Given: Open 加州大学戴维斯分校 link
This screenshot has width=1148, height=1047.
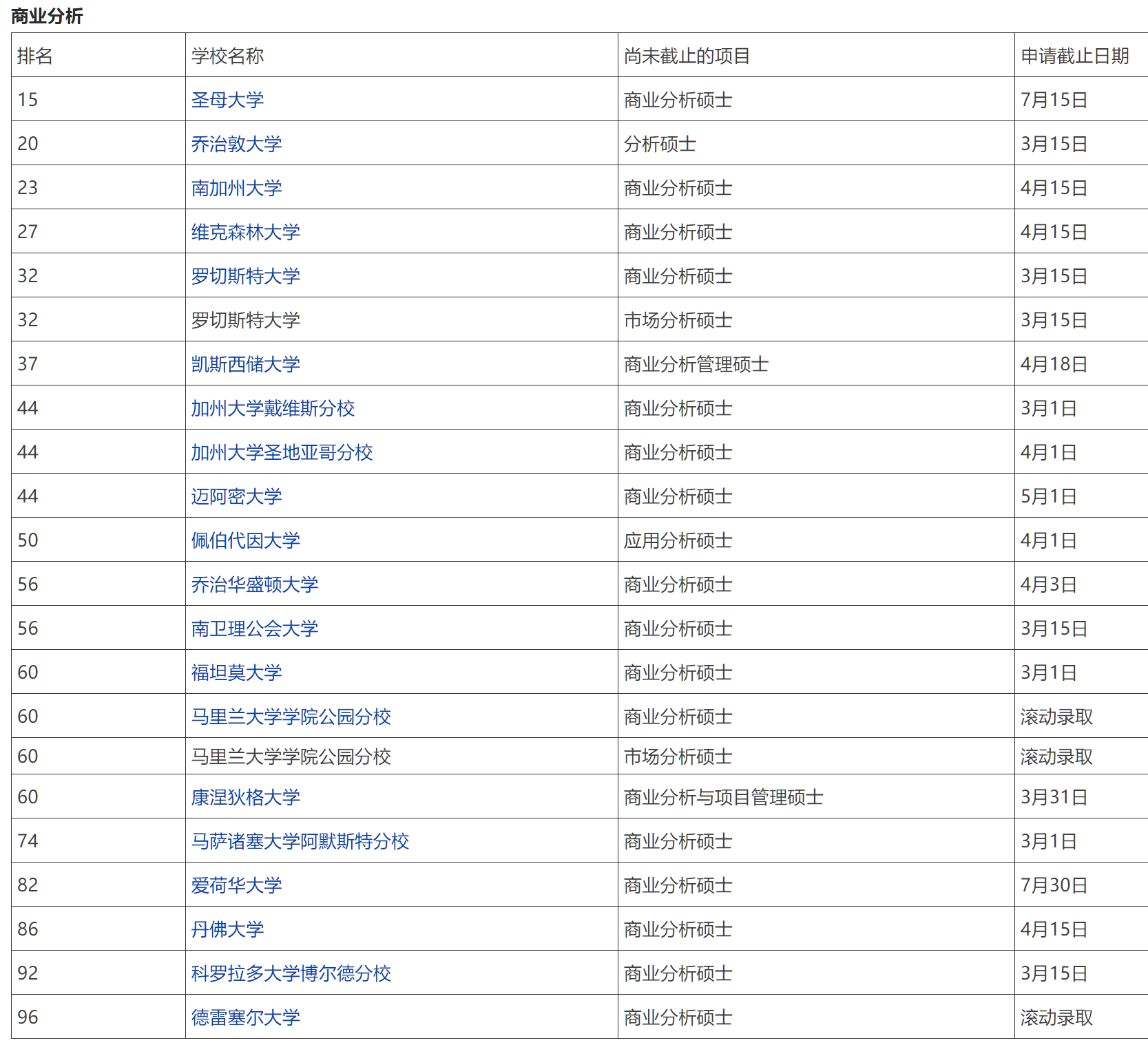Looking at the screenshot, I should coord(273,408).
